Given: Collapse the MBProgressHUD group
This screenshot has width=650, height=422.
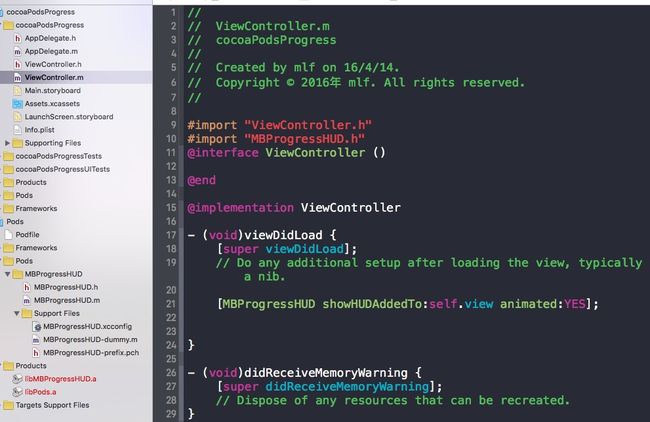Looking at the screenshot, I should click(x=7, y=274).
